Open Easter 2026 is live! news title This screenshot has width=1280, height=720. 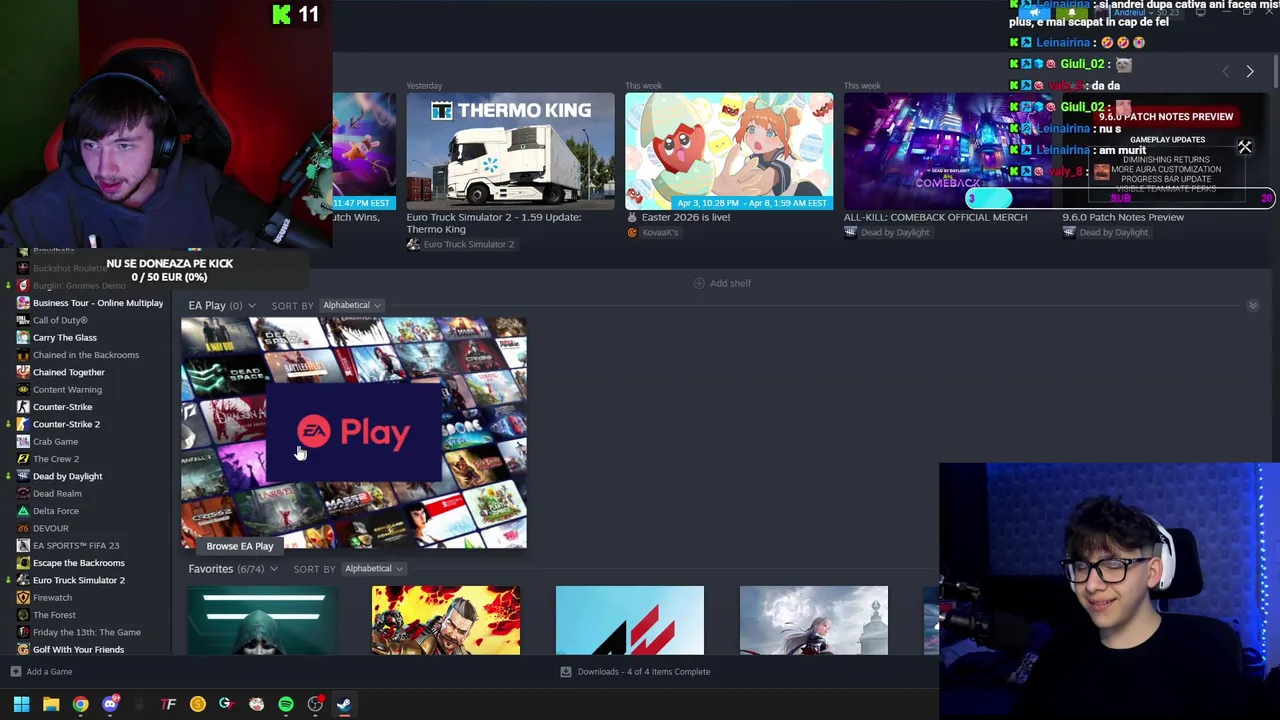[686, 217]
